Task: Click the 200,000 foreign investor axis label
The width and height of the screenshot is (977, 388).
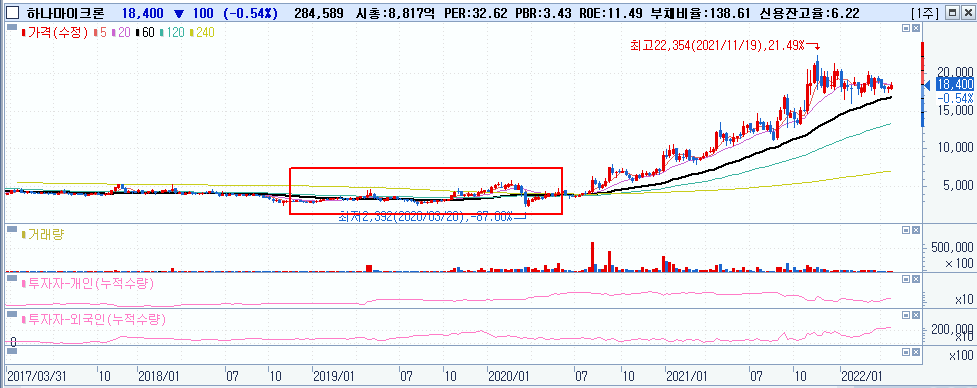Action: coord(951,328)
